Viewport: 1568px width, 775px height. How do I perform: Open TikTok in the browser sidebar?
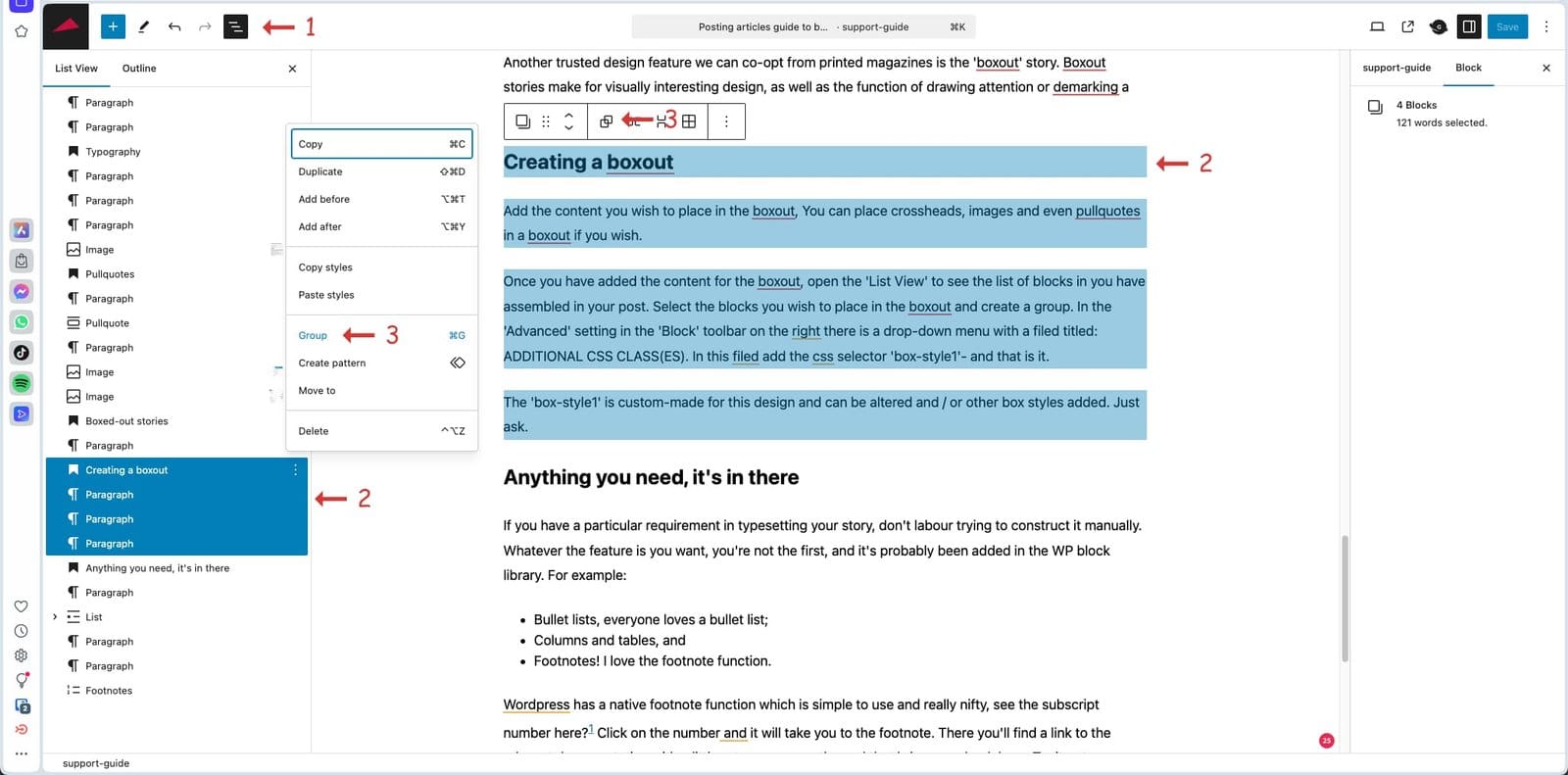(x=22, y=352)
